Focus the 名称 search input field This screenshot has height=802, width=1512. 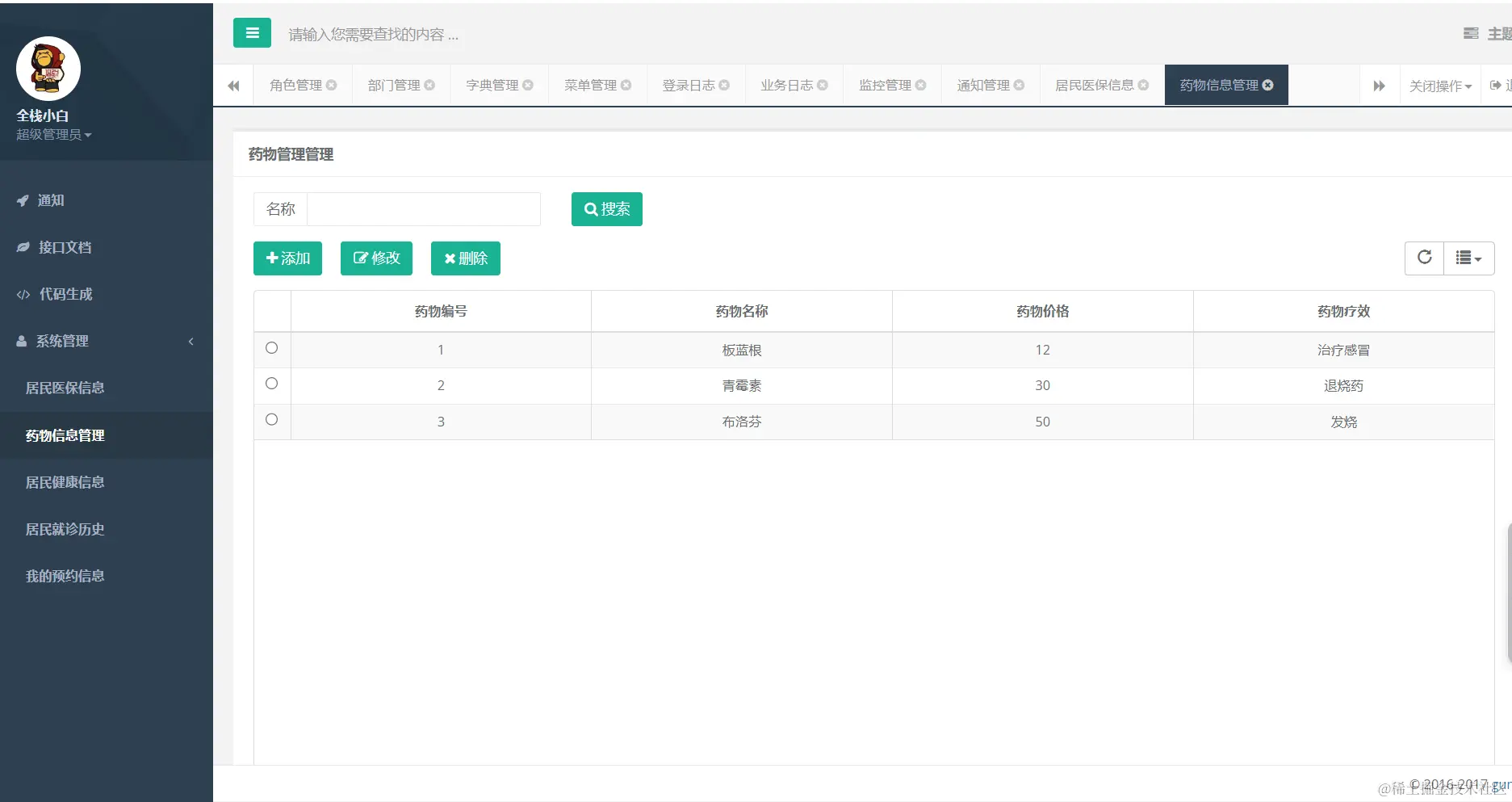[424, 209]
